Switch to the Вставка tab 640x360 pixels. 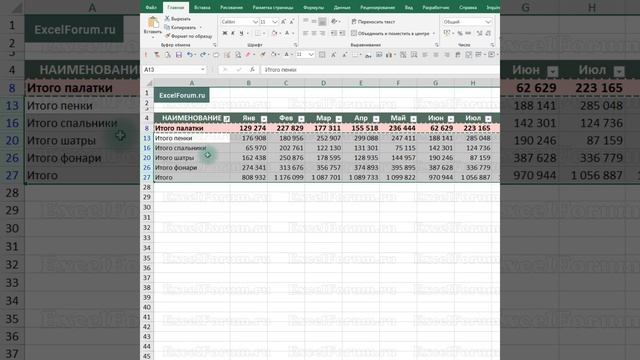click(202, 7)
